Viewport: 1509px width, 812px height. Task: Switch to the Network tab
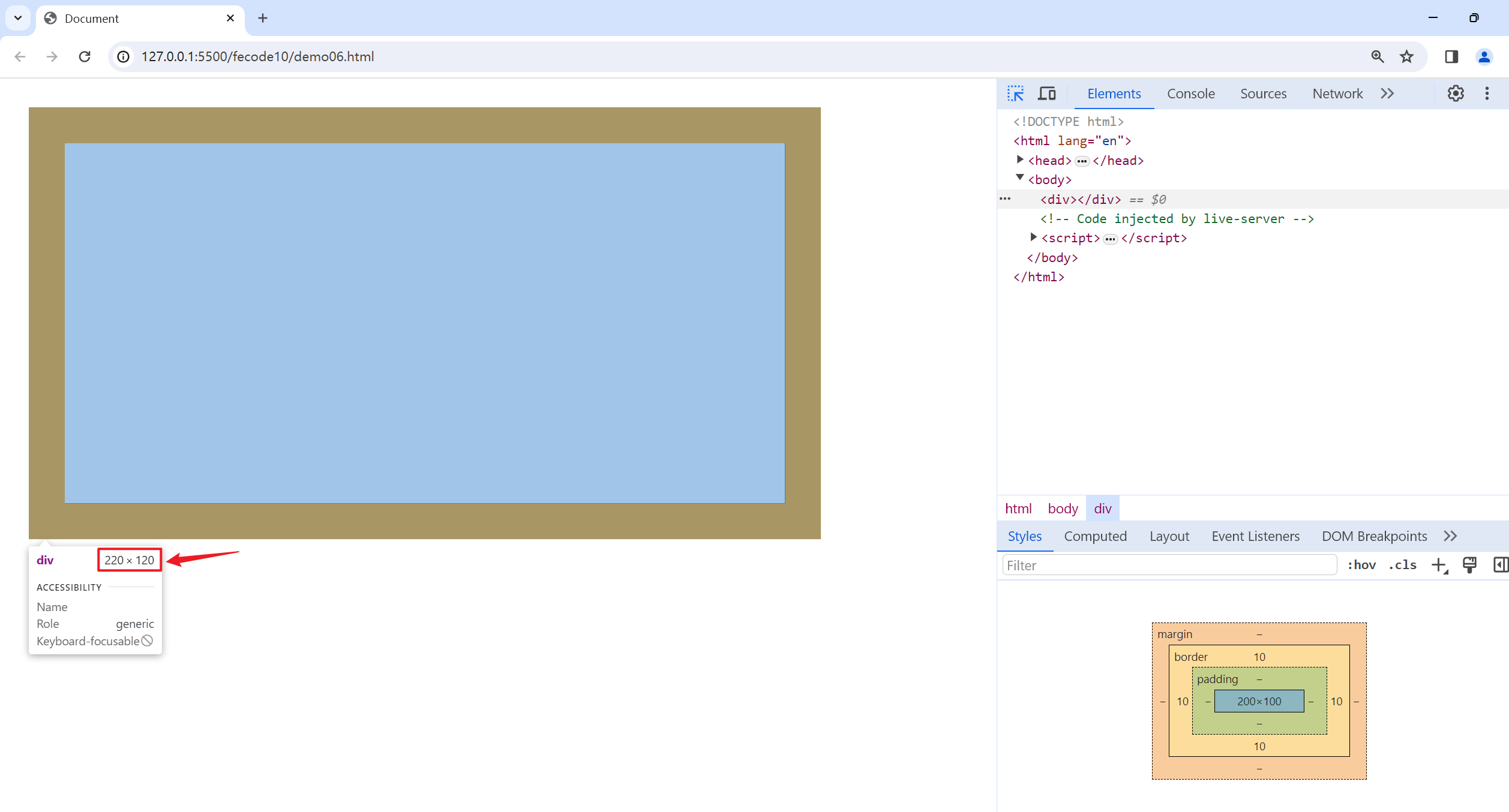1337,94
